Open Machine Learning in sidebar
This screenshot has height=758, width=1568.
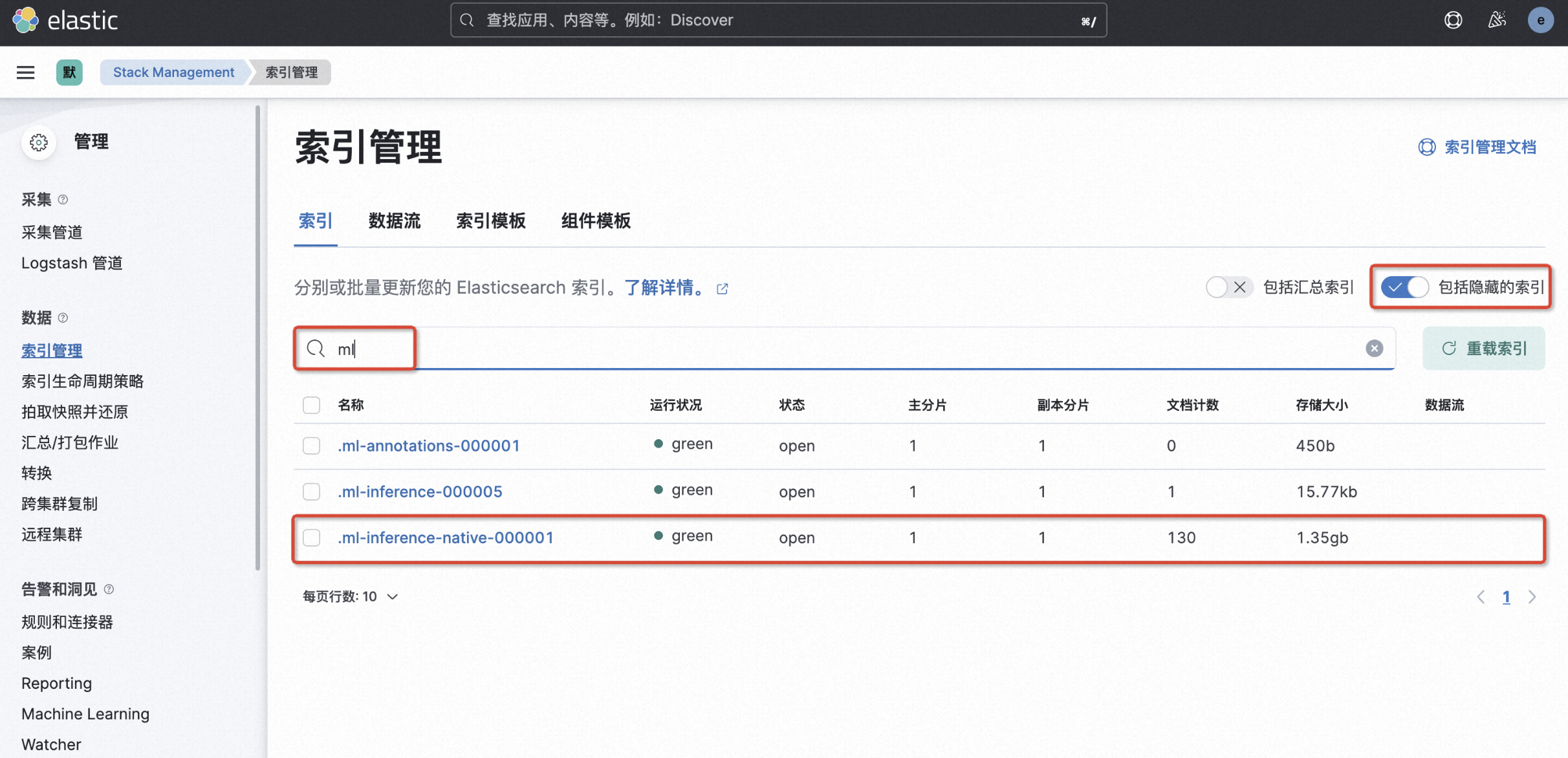[85, 714]
